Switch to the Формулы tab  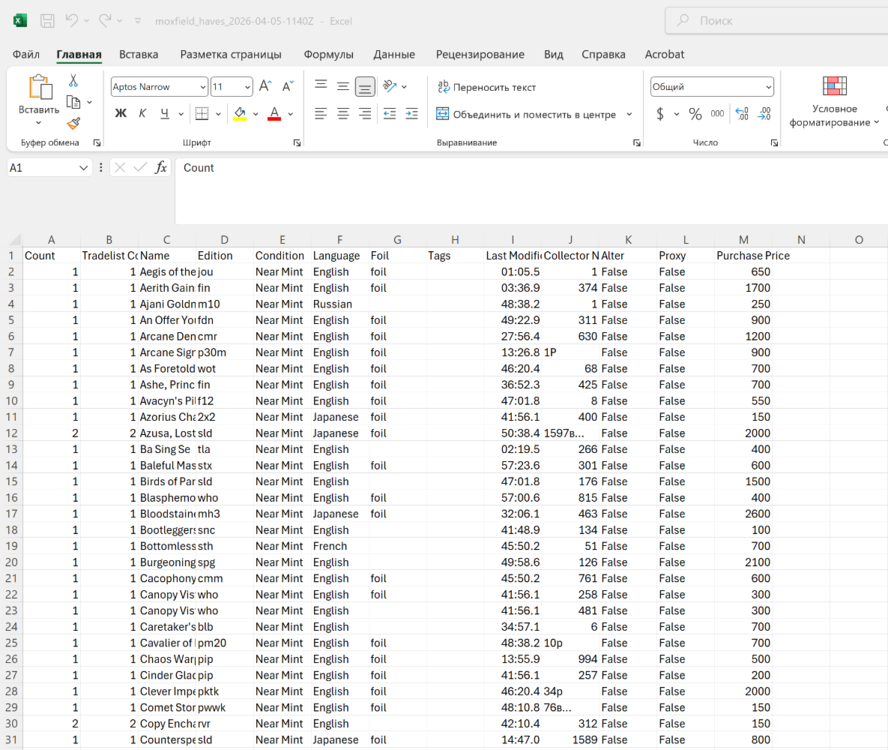coord(328,54)
